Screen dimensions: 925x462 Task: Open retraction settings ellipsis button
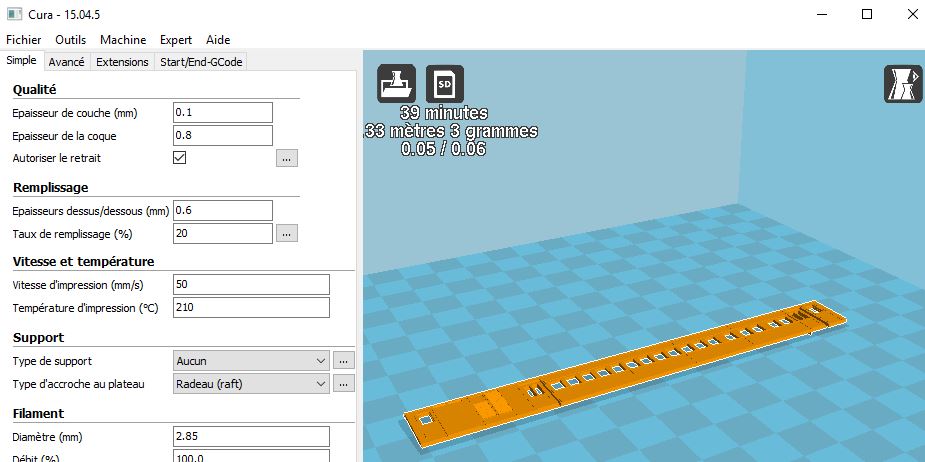287,158
